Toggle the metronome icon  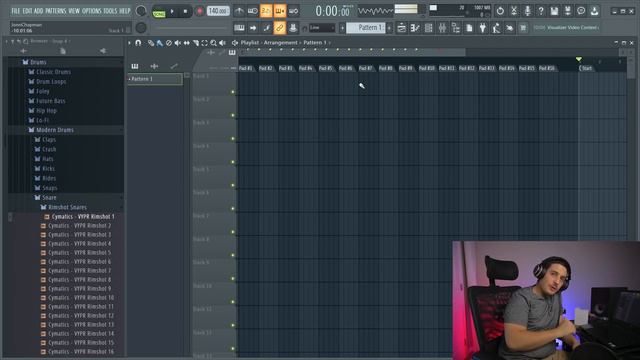click(x=239, y=11)
